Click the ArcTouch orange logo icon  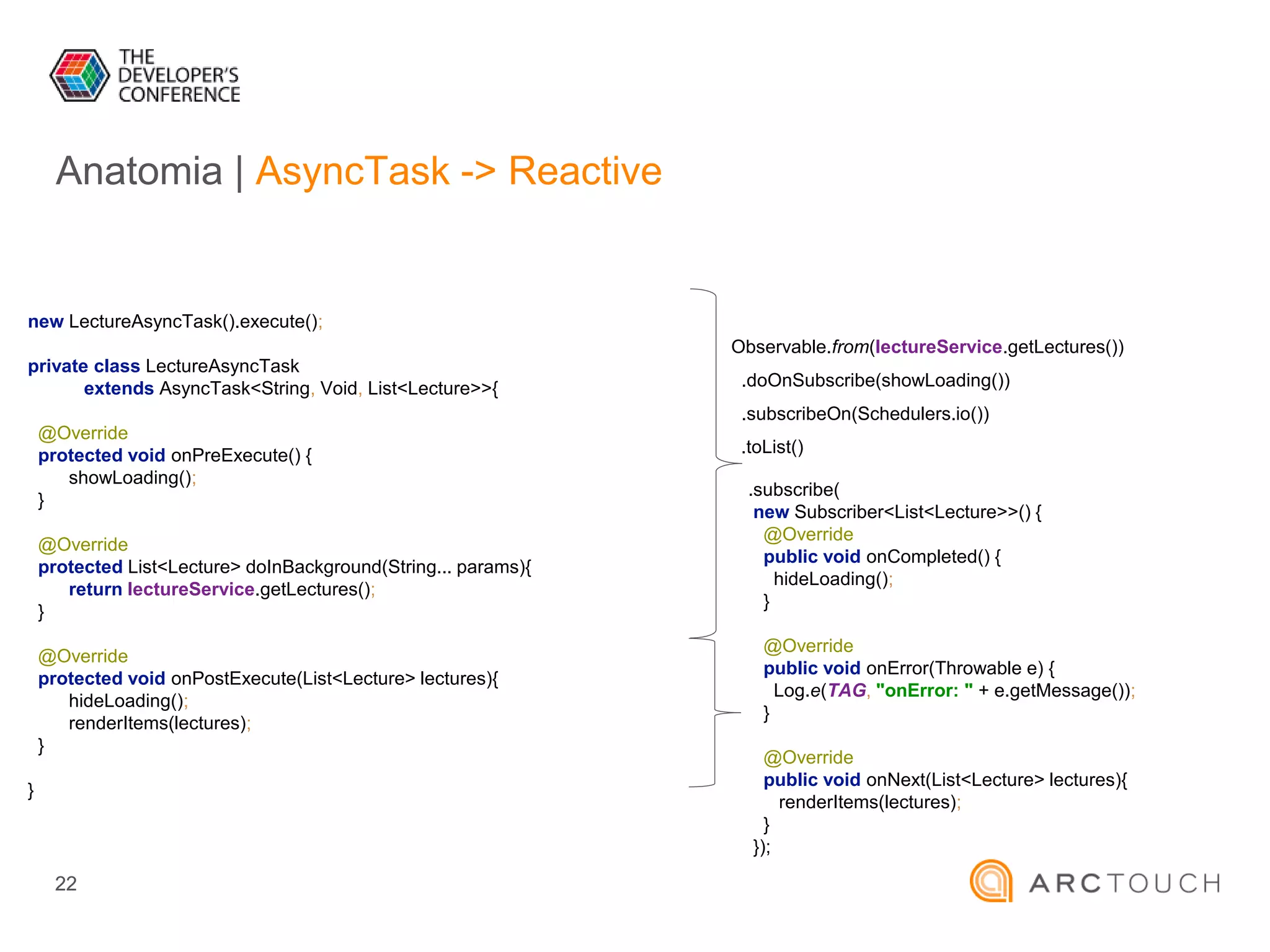coord(991,881)
